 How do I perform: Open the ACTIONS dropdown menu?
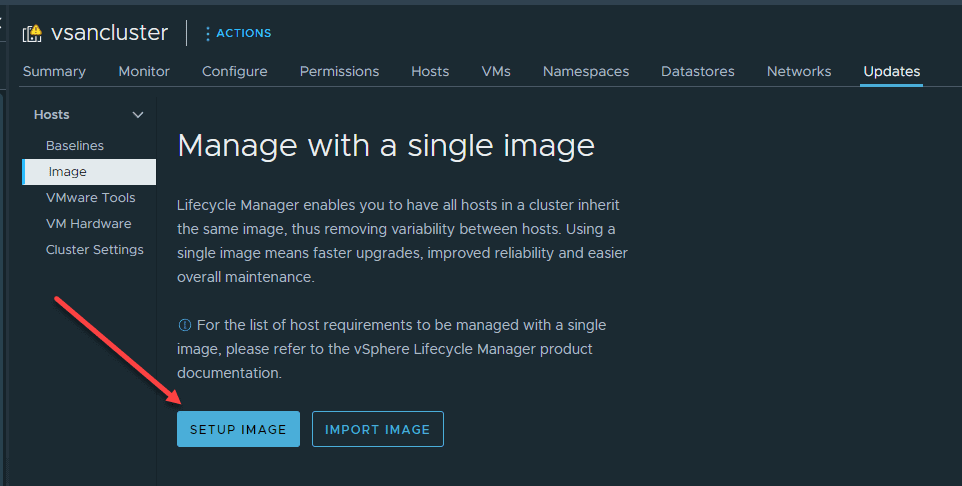tap(243, 33)
